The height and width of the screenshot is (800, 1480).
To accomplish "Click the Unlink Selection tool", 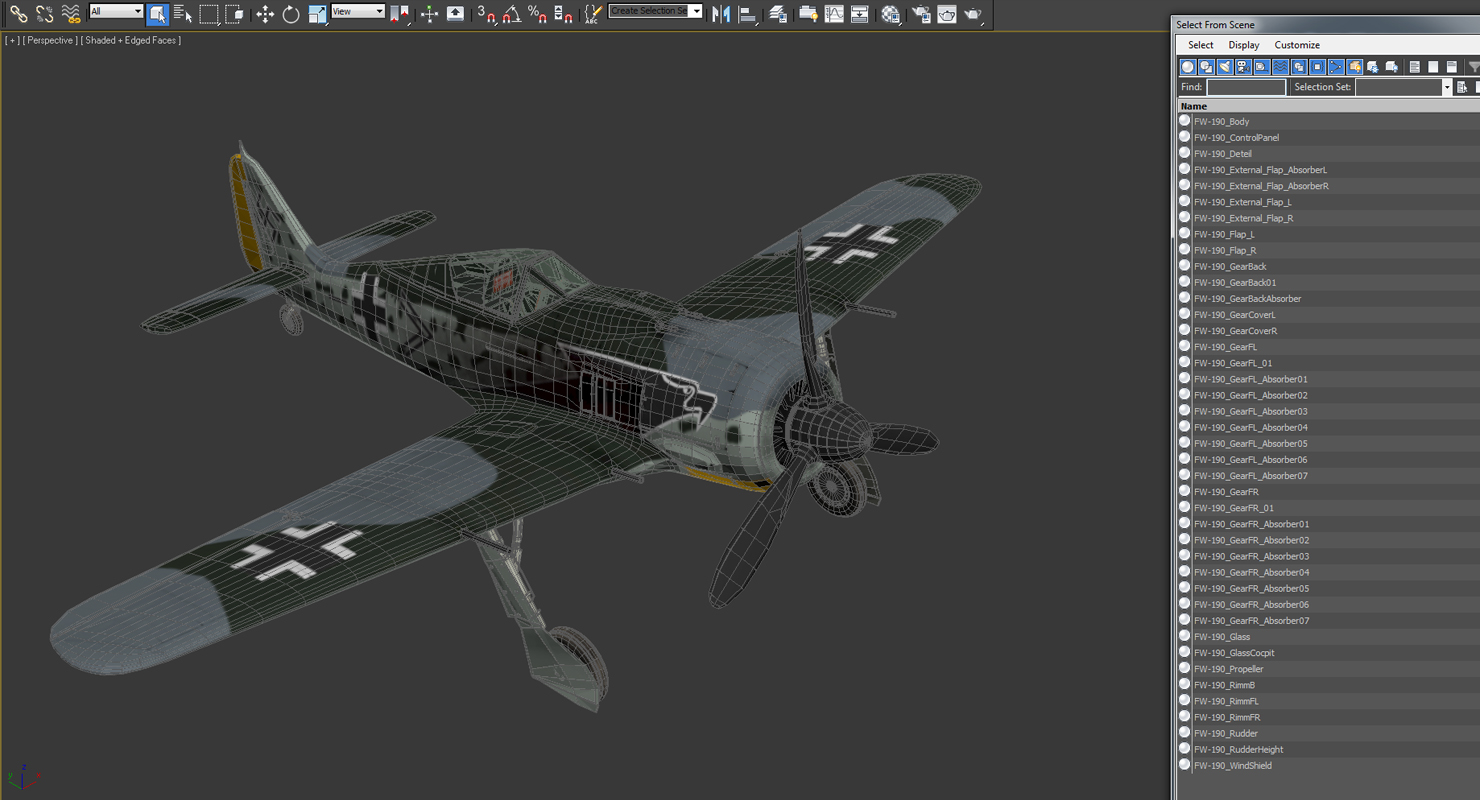I will (x=44, y=14).
